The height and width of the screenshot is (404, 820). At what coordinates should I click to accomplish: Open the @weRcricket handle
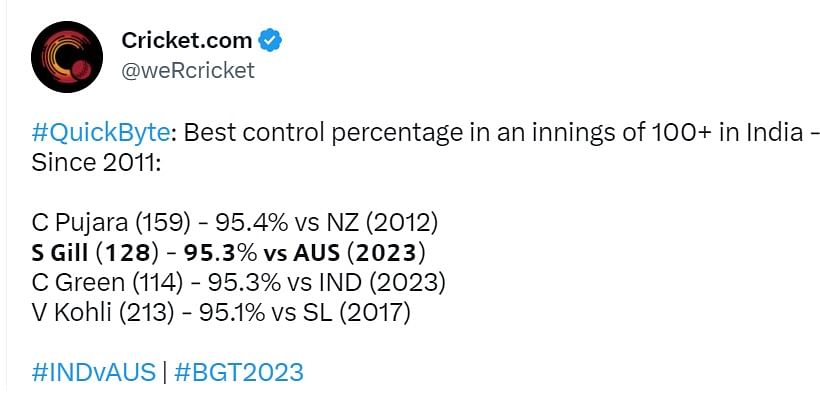(187, 70)
